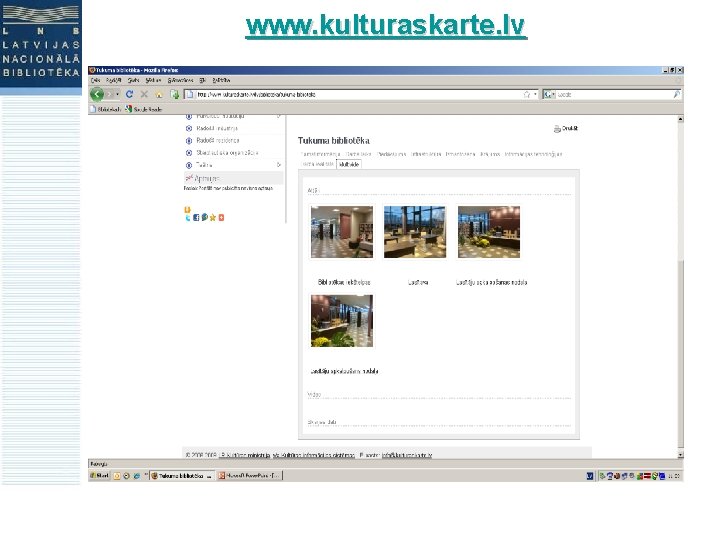Click the blue W tray icon
720x540 pixels.
(x=590, y=476)
